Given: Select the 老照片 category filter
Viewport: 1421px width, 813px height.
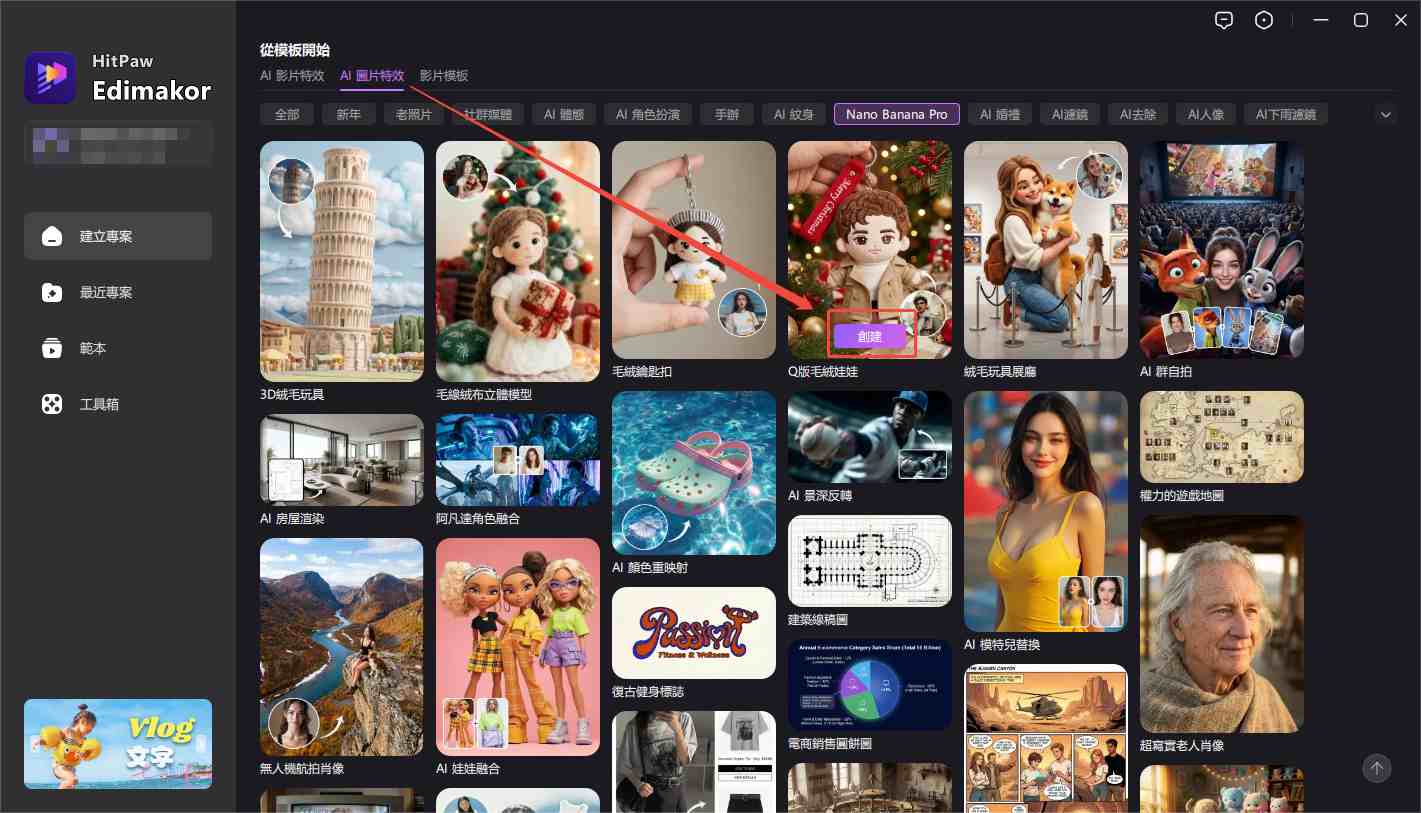Looking at the screenshot, I should [x=413, y=115].
